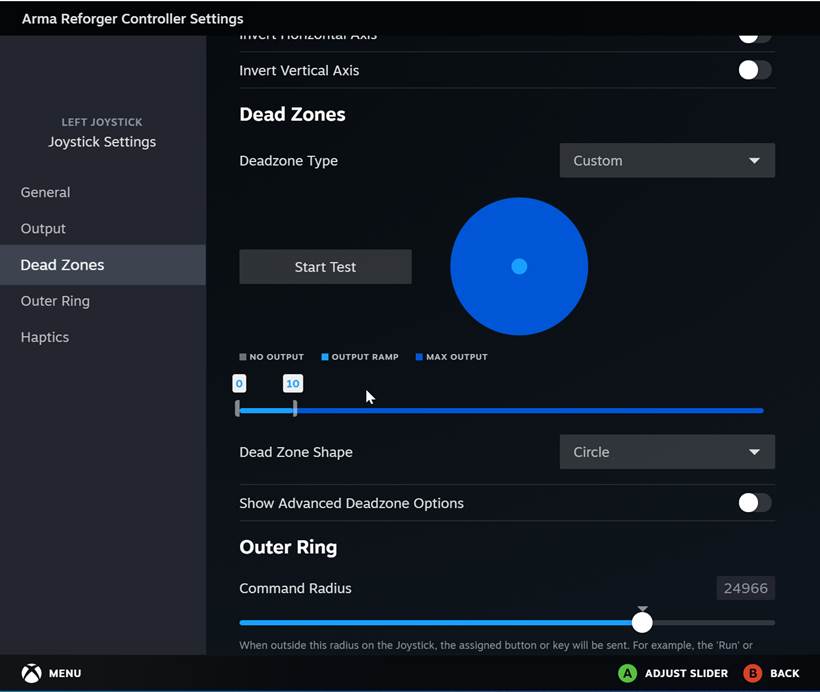This screenshot has height=692, width=820.
Task: Click the deadzone range slider track
Action: click(500, 411)
